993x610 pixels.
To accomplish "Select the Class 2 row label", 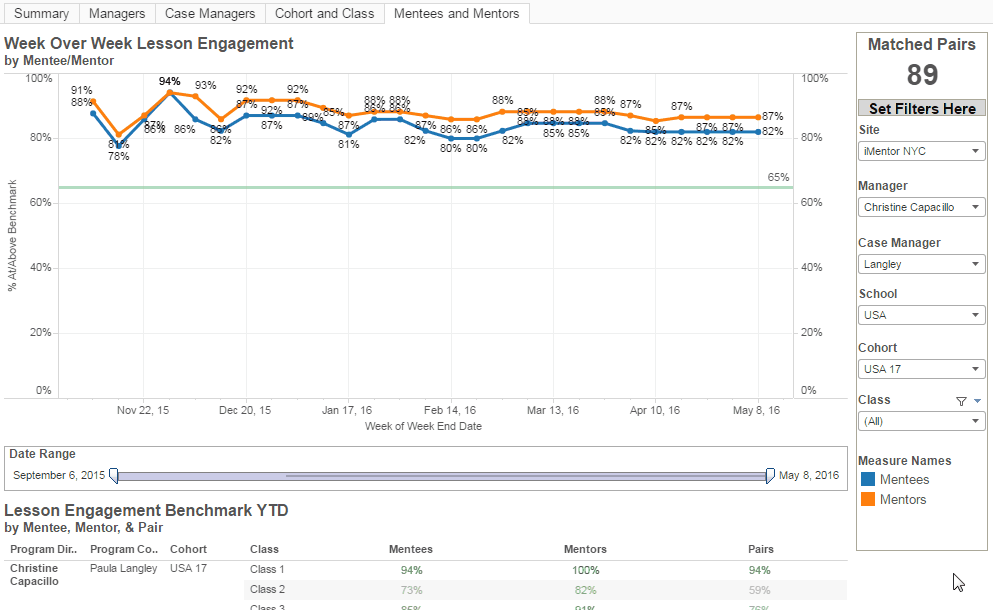I will (267, 589).
